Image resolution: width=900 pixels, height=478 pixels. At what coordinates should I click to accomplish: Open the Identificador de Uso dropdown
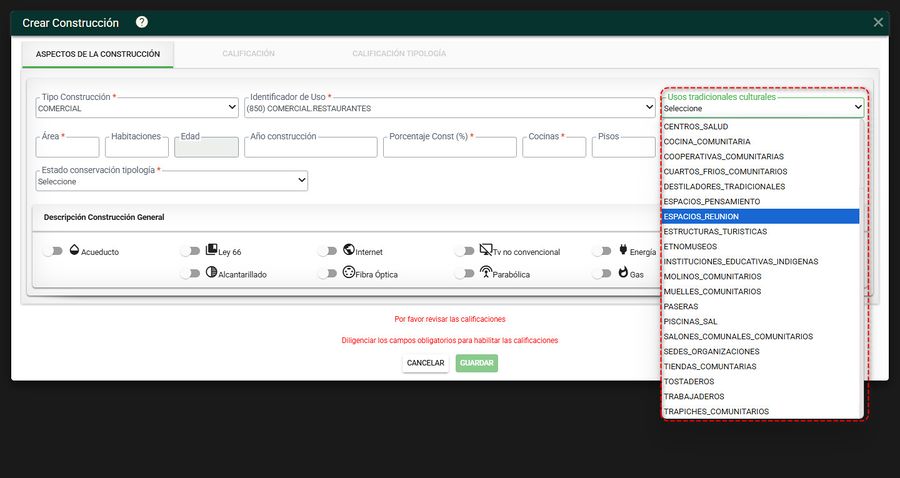tap(449, 108)
